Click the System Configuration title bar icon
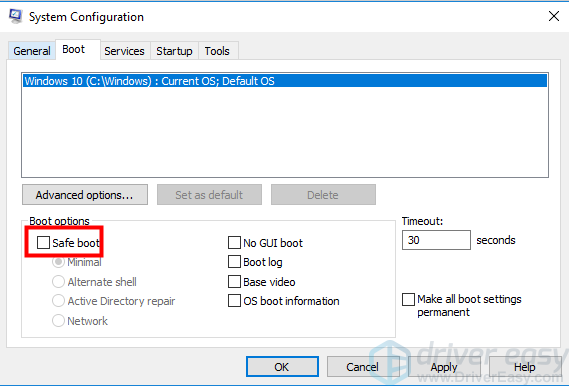 pos(15,16)
